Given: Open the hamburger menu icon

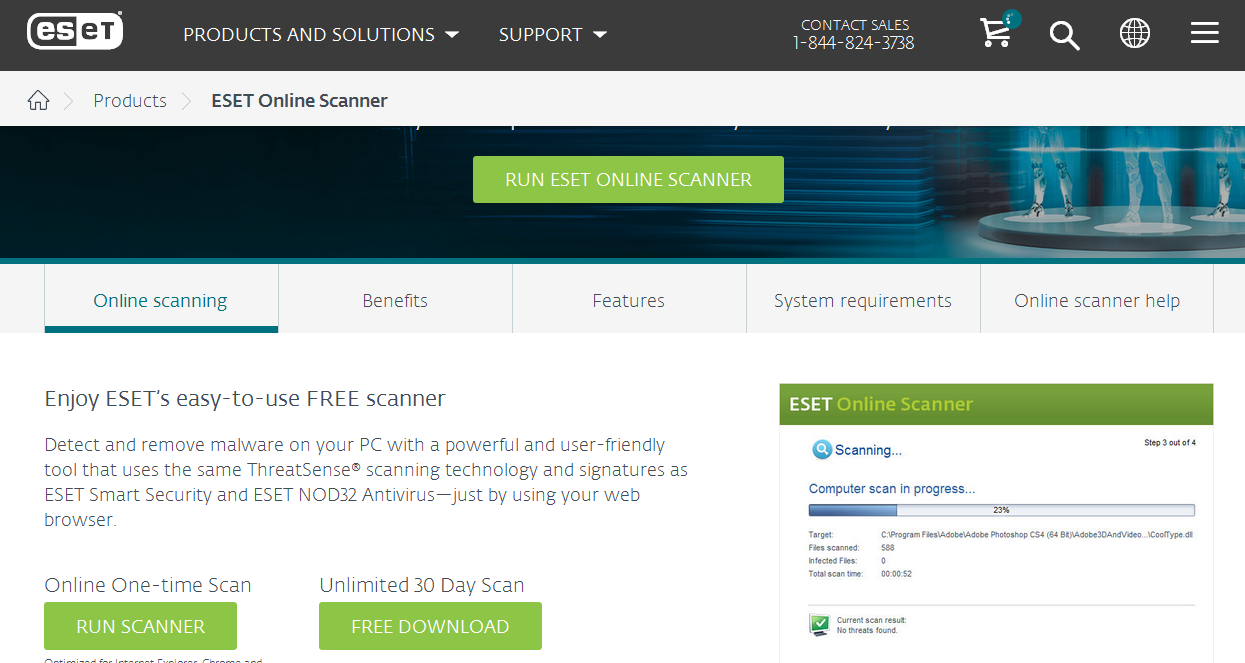Looking at the screenshot, I should (x=1205, y=34).
